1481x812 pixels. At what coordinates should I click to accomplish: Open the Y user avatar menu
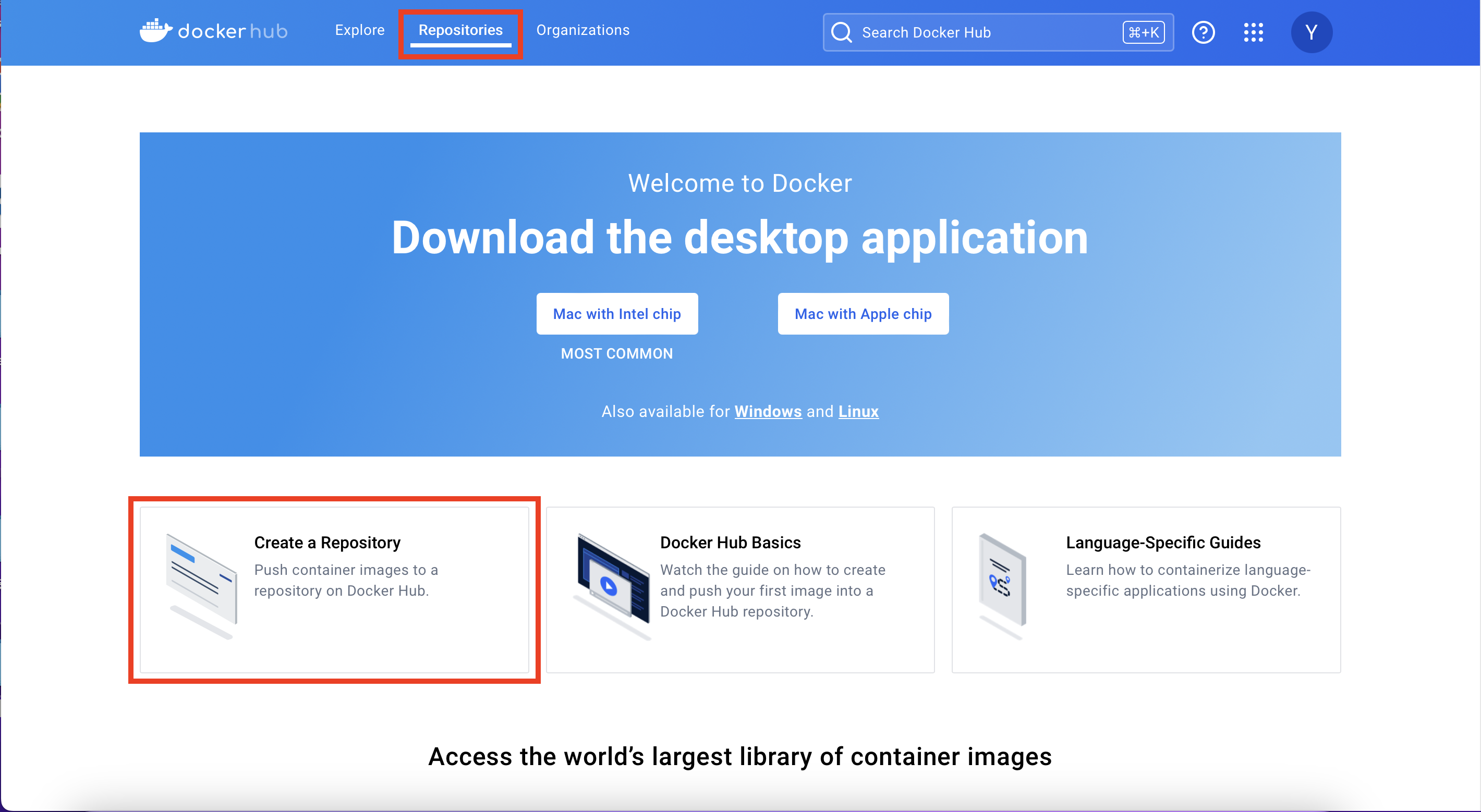(1311, 32)
